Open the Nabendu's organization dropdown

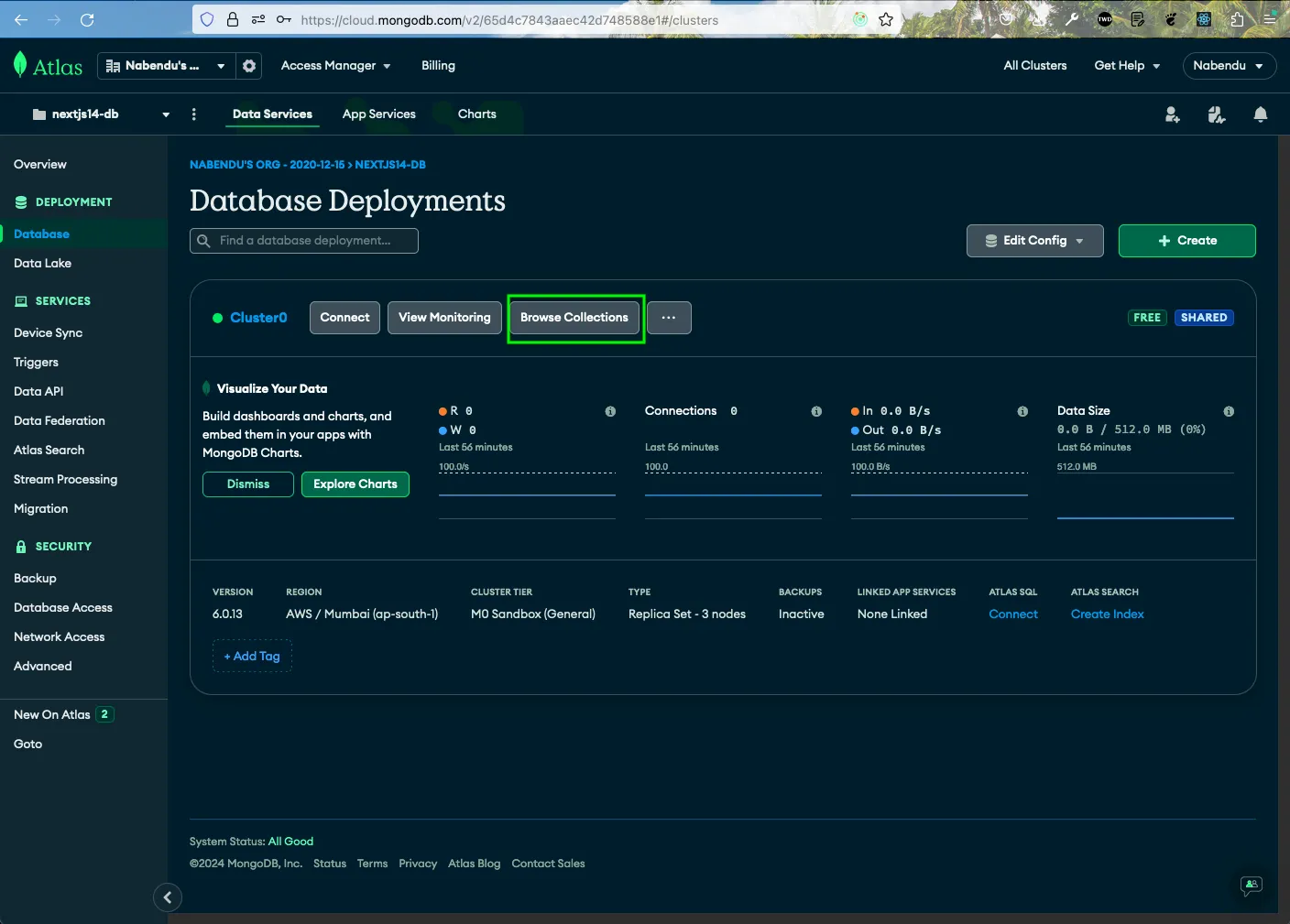pos(166,66)
